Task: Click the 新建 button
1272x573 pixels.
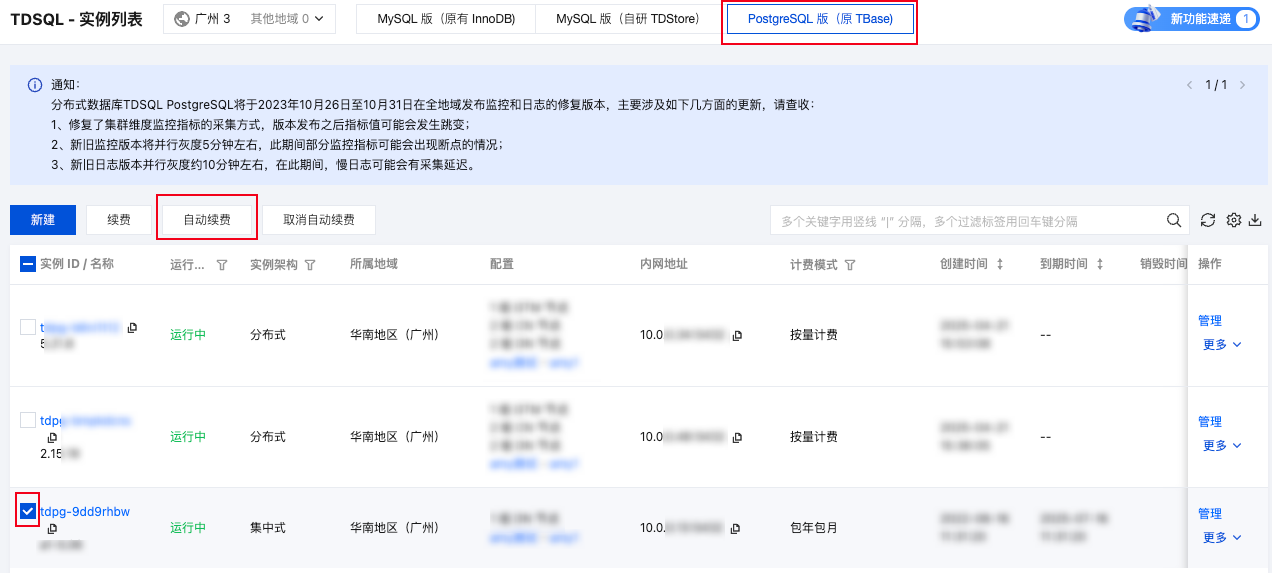Action: click(43, 220)
